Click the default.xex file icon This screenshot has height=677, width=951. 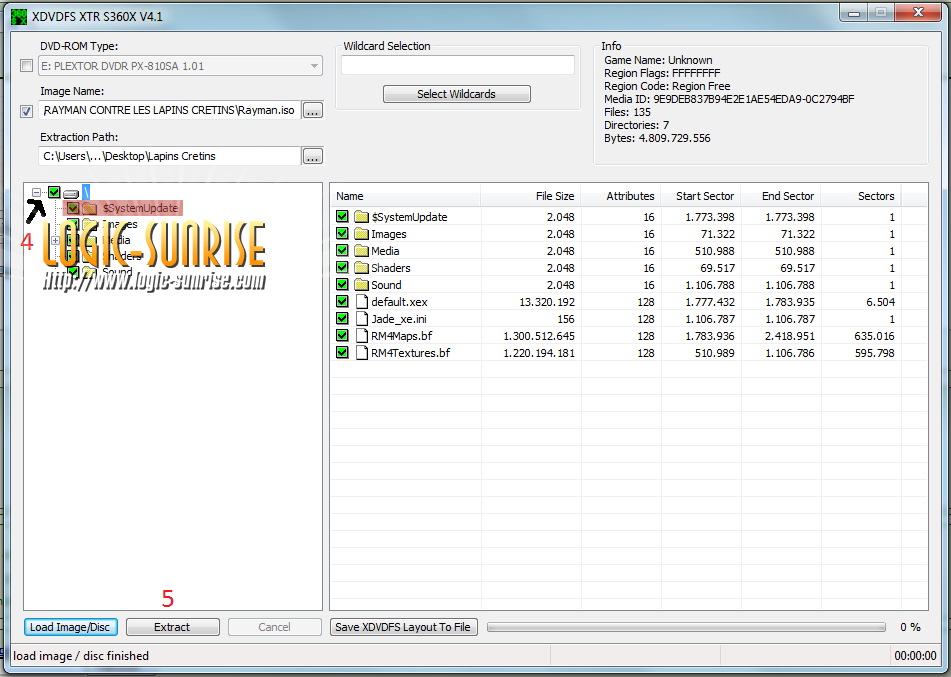tap(361, 301)
